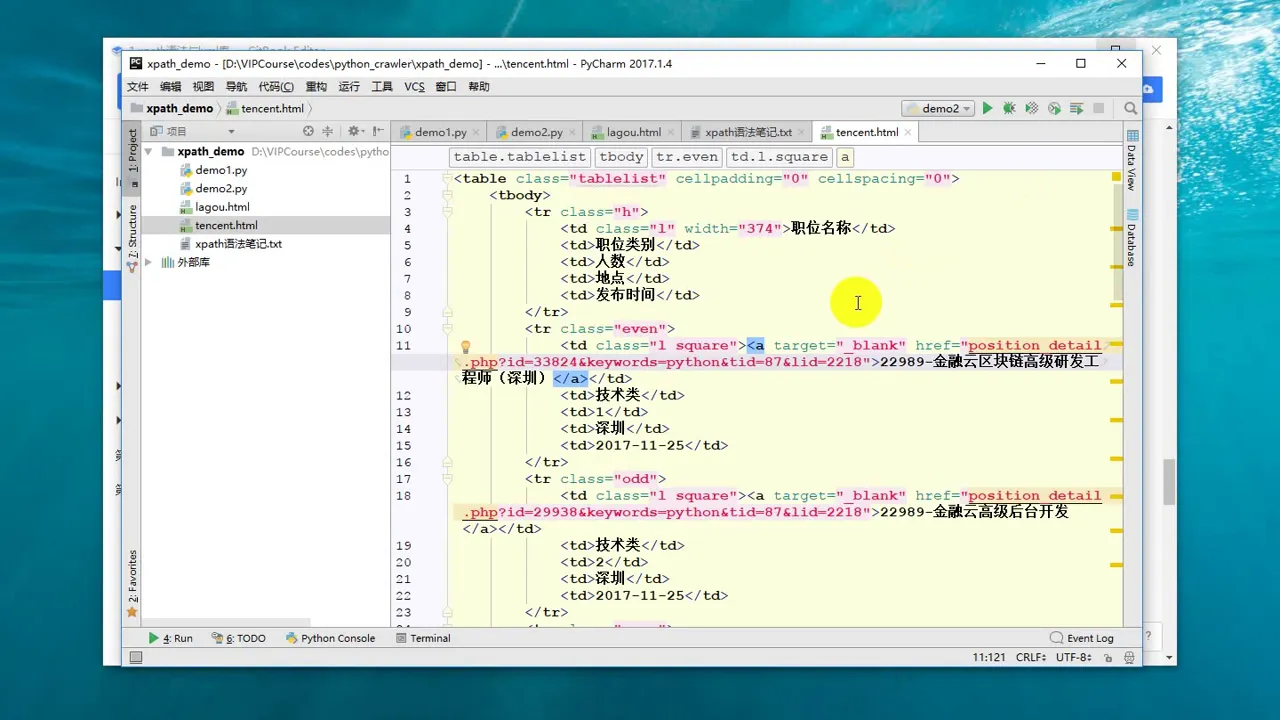Image resolution: width=1280 pixels, height=720 pixels.
Task: Open the Terminal tool window
Action: (x=423, y=638)
